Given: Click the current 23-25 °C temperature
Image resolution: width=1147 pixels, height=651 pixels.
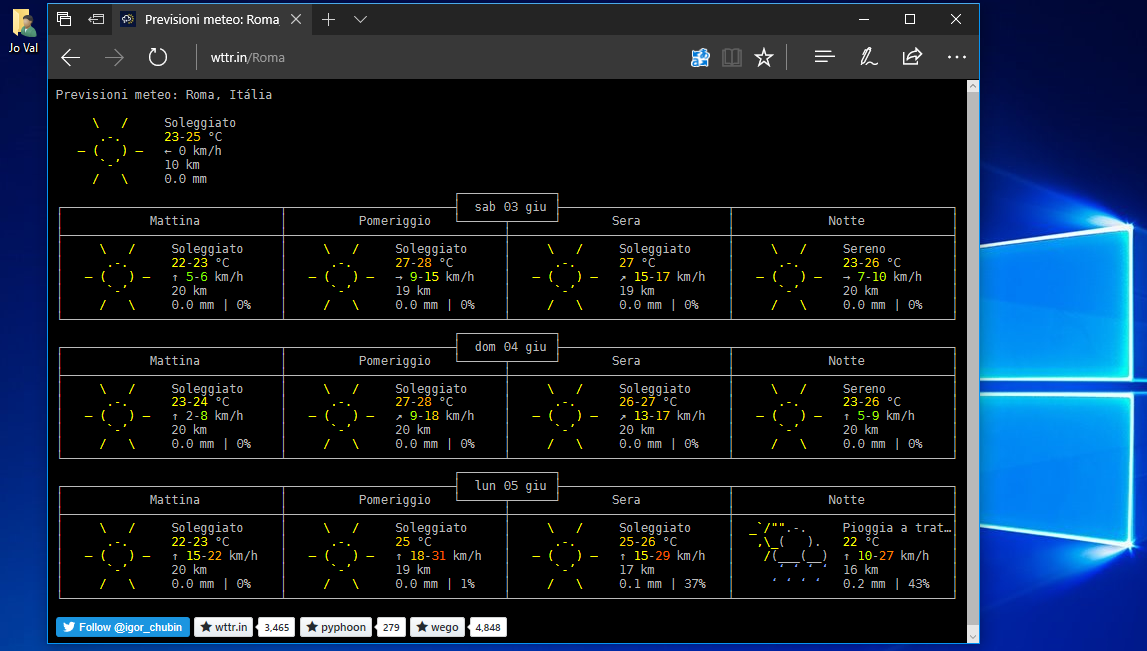Looking at the screenshot, I should tap(193, 137).
